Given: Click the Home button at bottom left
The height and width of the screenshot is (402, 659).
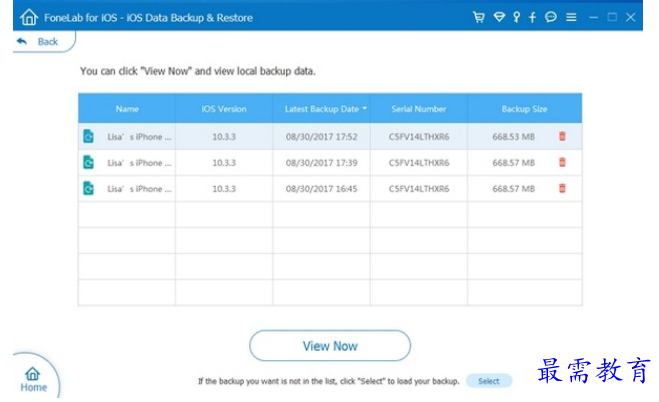Looking at the screenshot, I should pyautogui.click(x=33, y=379).
